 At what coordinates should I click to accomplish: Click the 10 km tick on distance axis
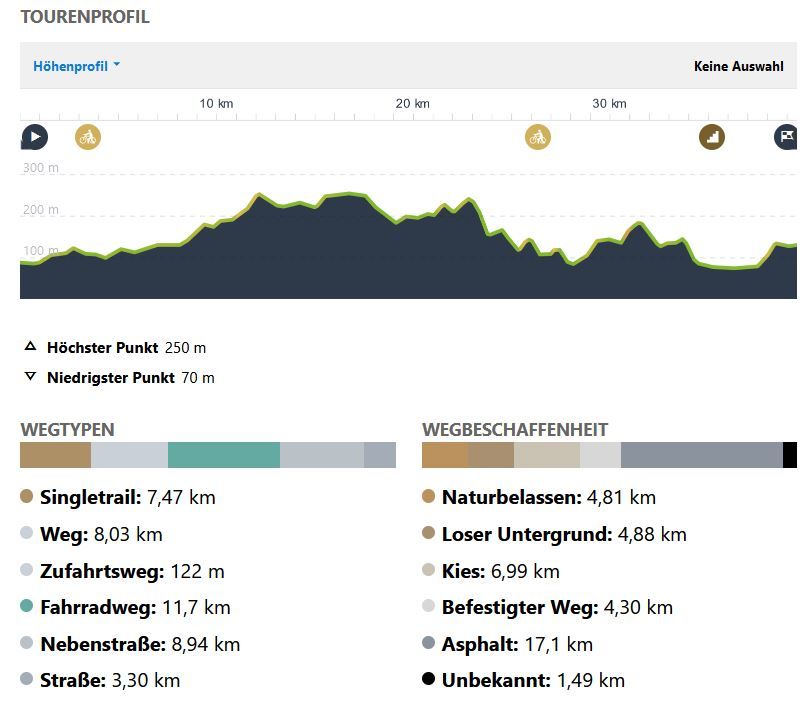click(216, 104)
